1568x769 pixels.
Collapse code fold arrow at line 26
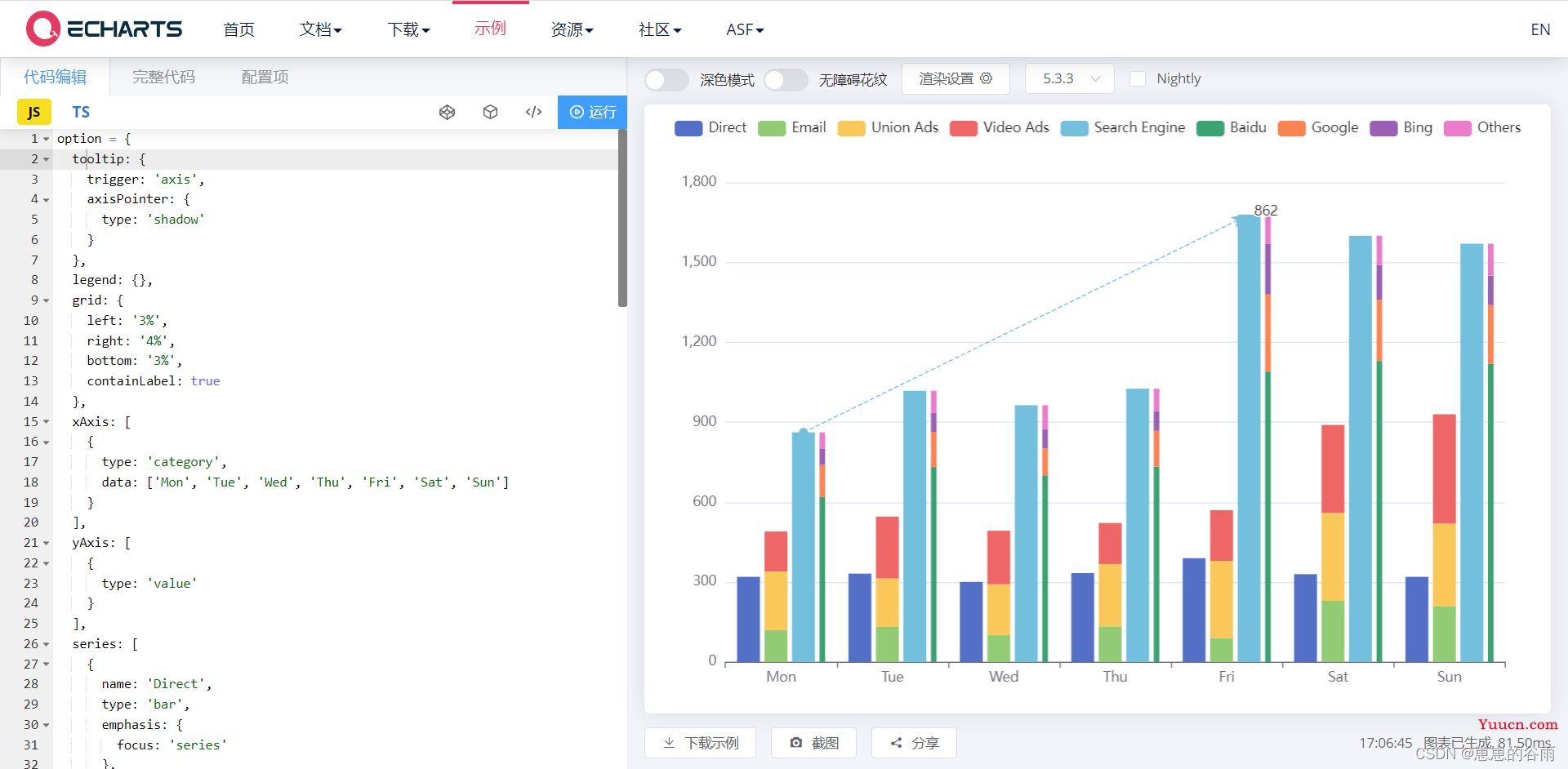pos(46,644)
